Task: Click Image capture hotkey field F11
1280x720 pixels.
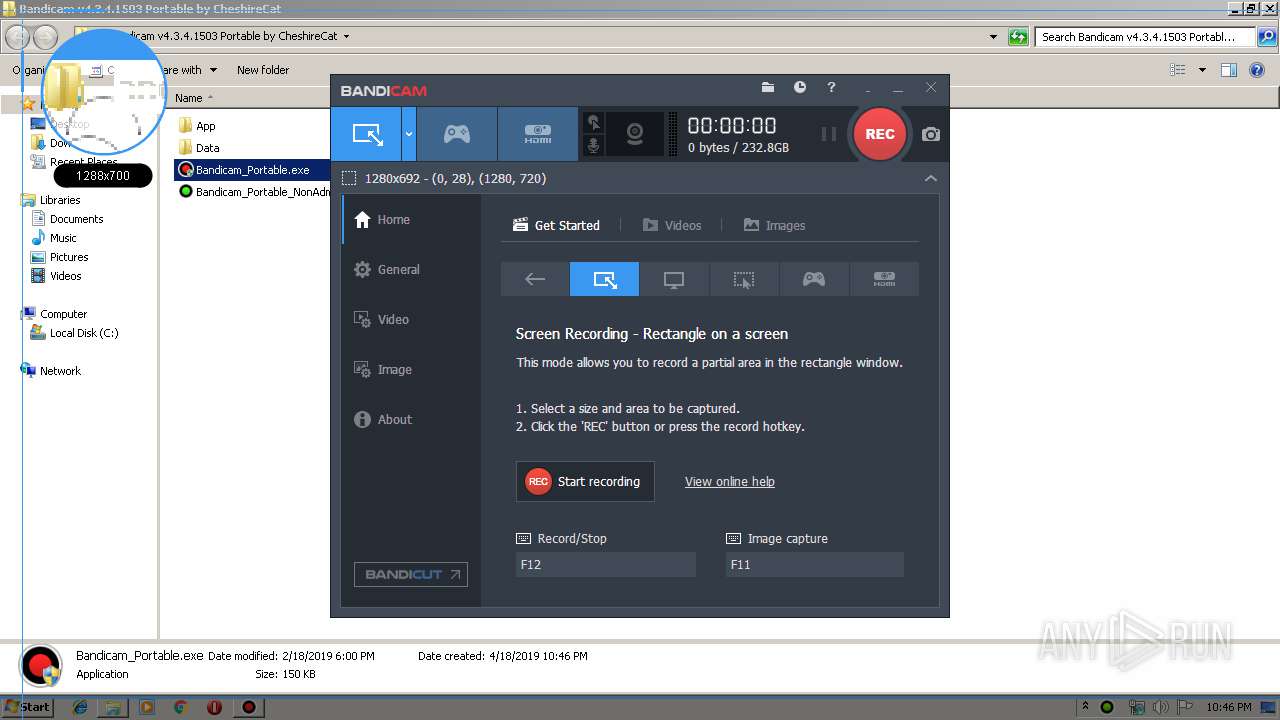Action: pyautogui.click(x=815, y=564)
